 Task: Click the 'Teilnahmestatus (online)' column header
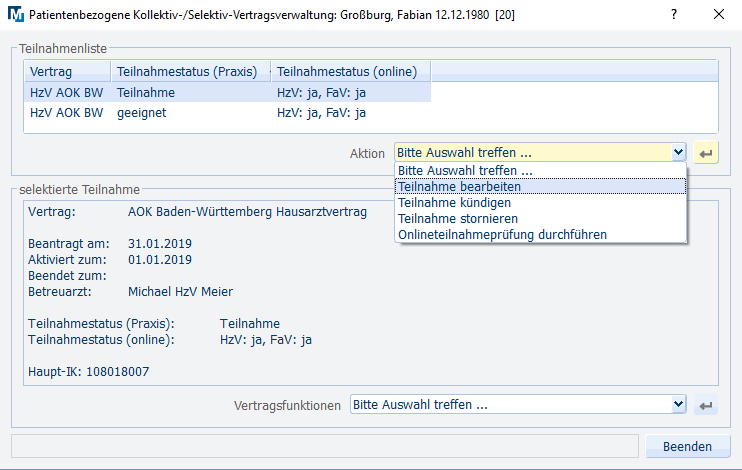pos(350,71)
